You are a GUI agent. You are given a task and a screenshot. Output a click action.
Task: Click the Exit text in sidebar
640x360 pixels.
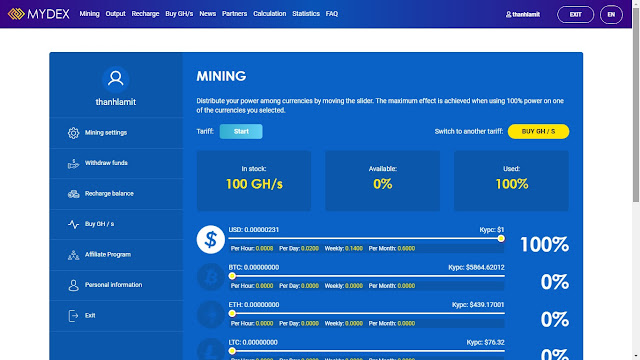tap(90, 316)
